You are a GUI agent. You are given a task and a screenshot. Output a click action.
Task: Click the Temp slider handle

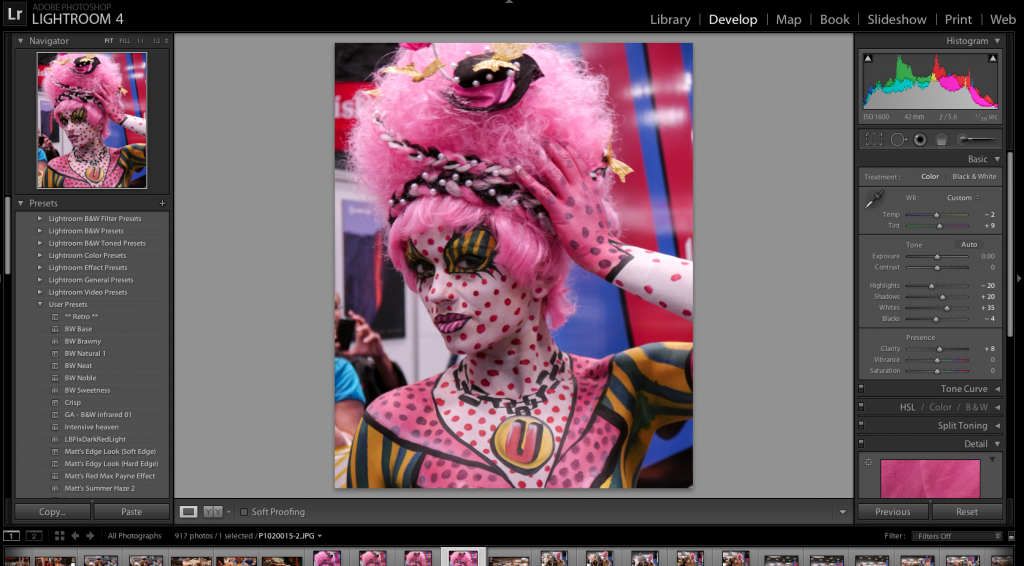tap(936, 215)
